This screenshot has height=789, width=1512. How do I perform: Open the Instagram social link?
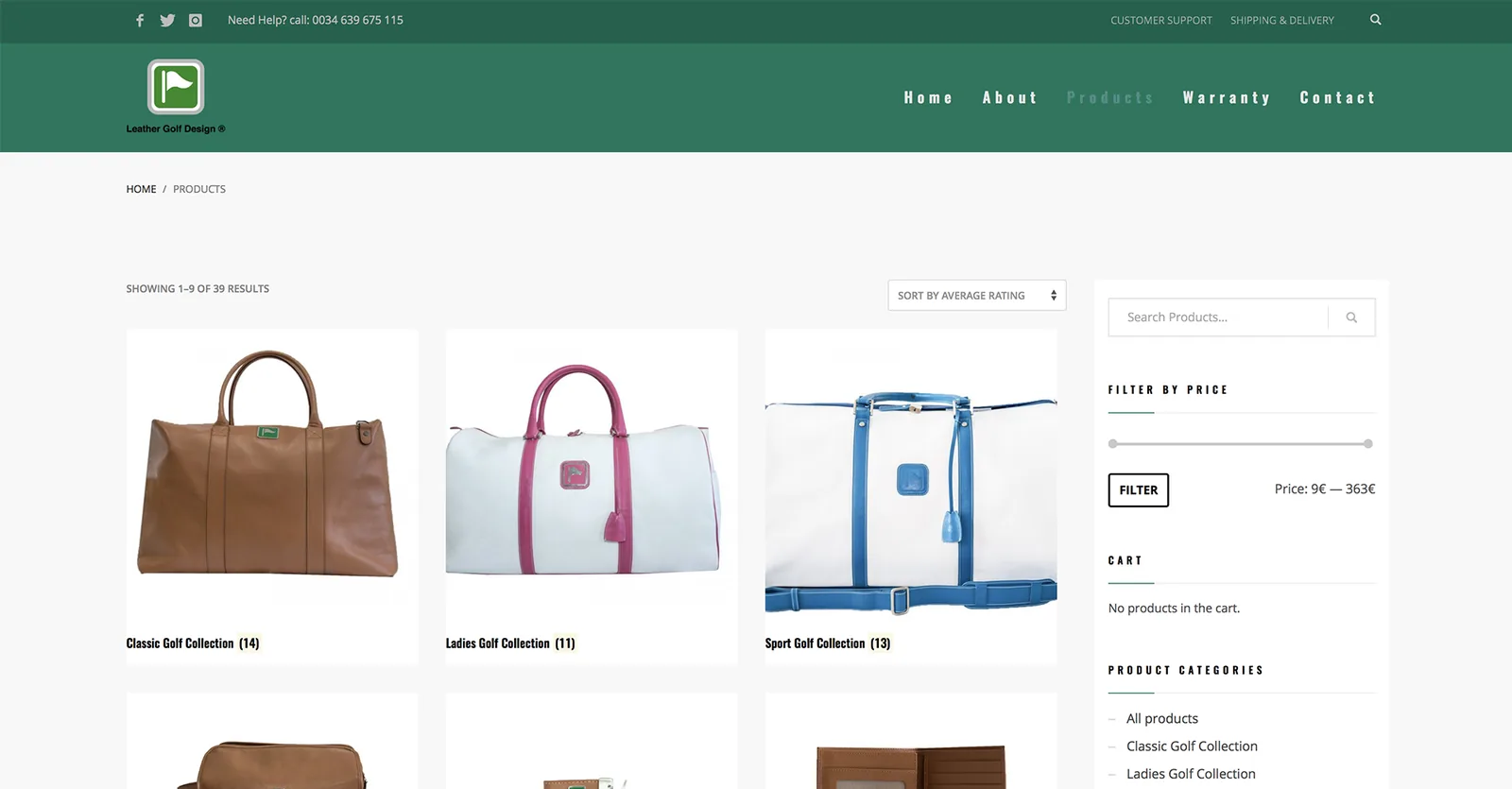coord(196,20)
